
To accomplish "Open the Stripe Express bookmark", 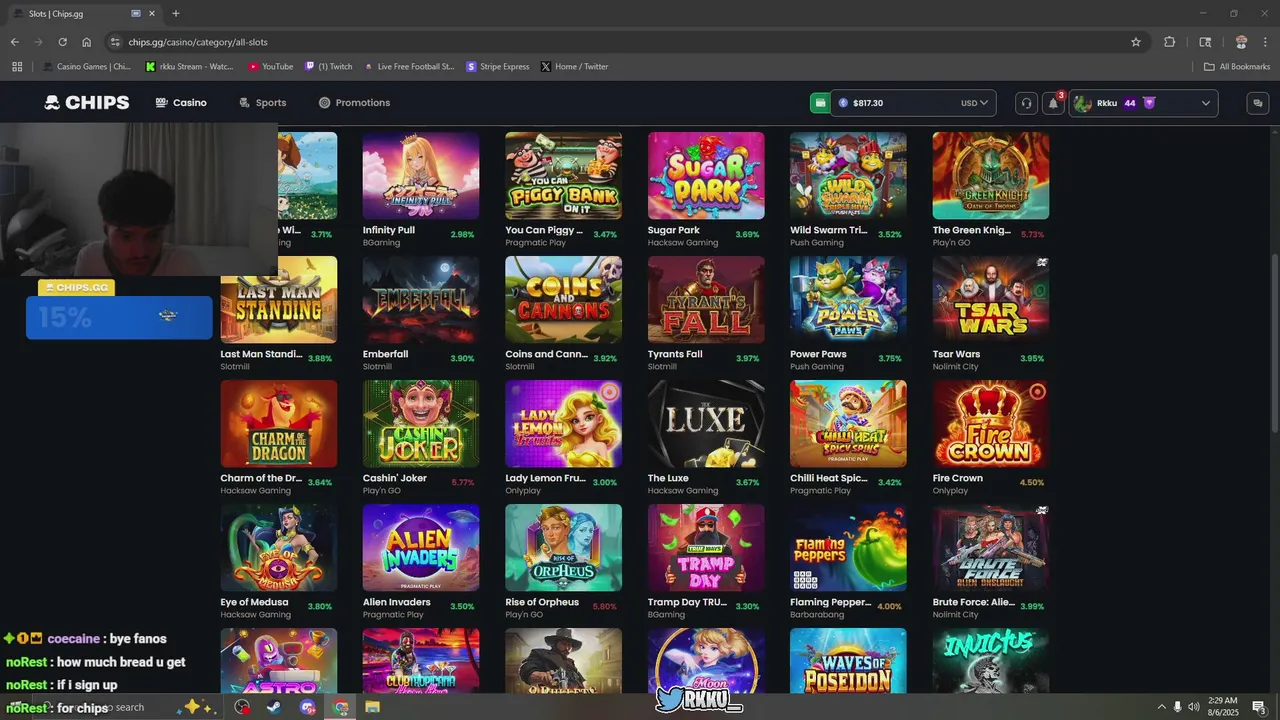I will pyautogui.click(x=498, y=67).
